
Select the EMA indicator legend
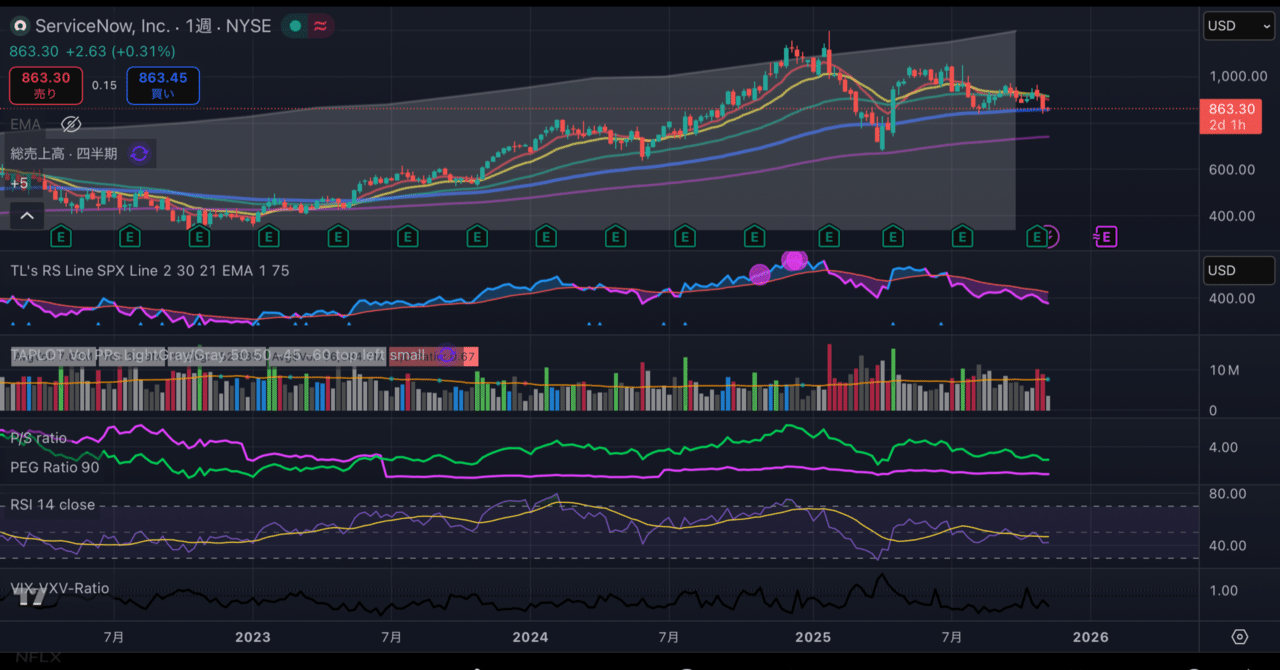[26, 124]
